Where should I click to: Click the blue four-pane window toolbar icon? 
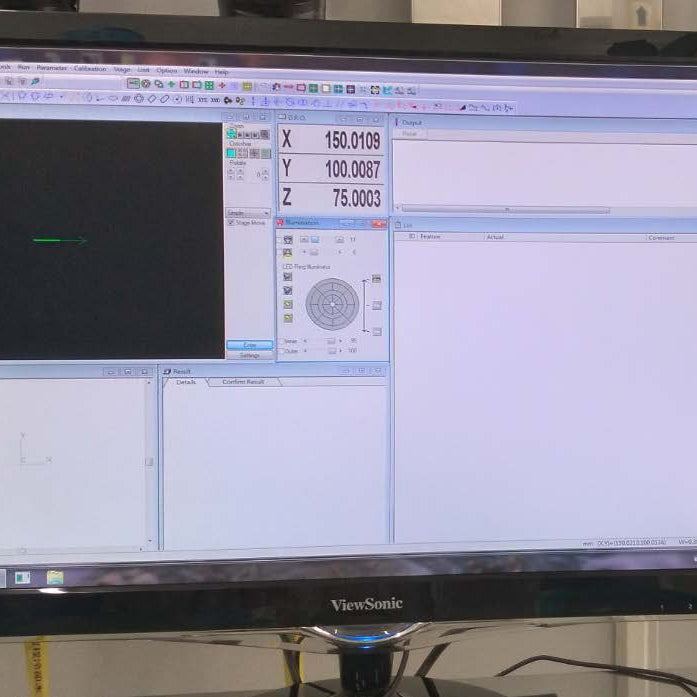coord(338,88)
